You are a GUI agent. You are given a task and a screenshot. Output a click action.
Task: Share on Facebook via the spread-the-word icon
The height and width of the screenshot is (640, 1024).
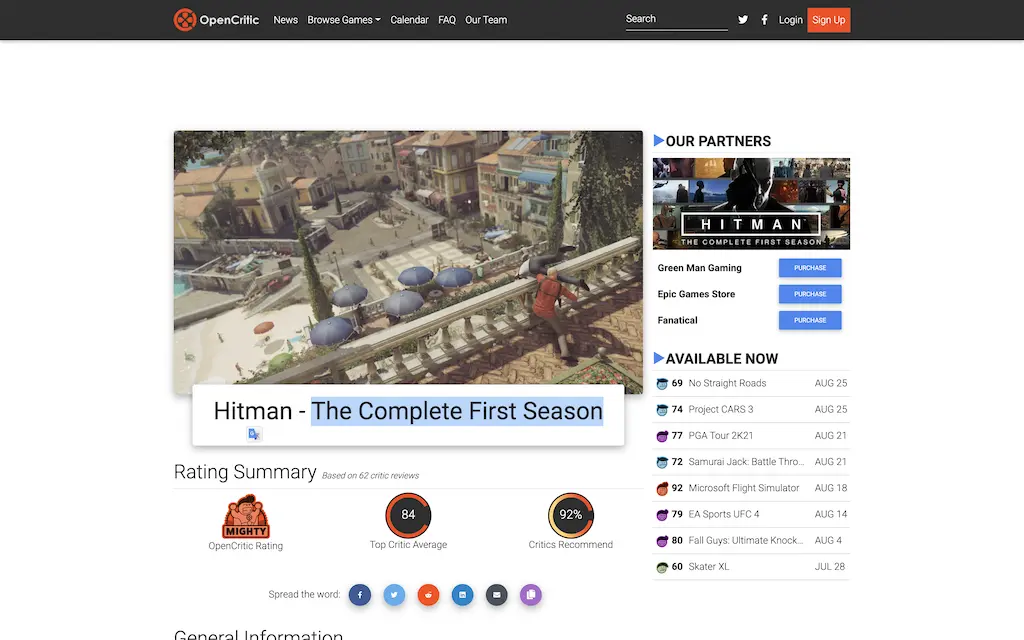click(x=360, y=595)
